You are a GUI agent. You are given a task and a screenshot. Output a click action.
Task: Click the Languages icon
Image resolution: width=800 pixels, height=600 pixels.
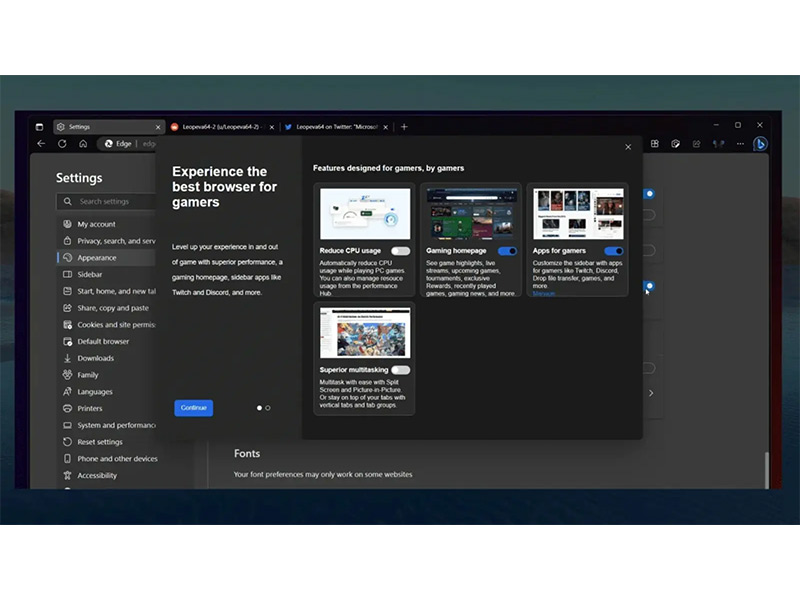coord(67,392)
